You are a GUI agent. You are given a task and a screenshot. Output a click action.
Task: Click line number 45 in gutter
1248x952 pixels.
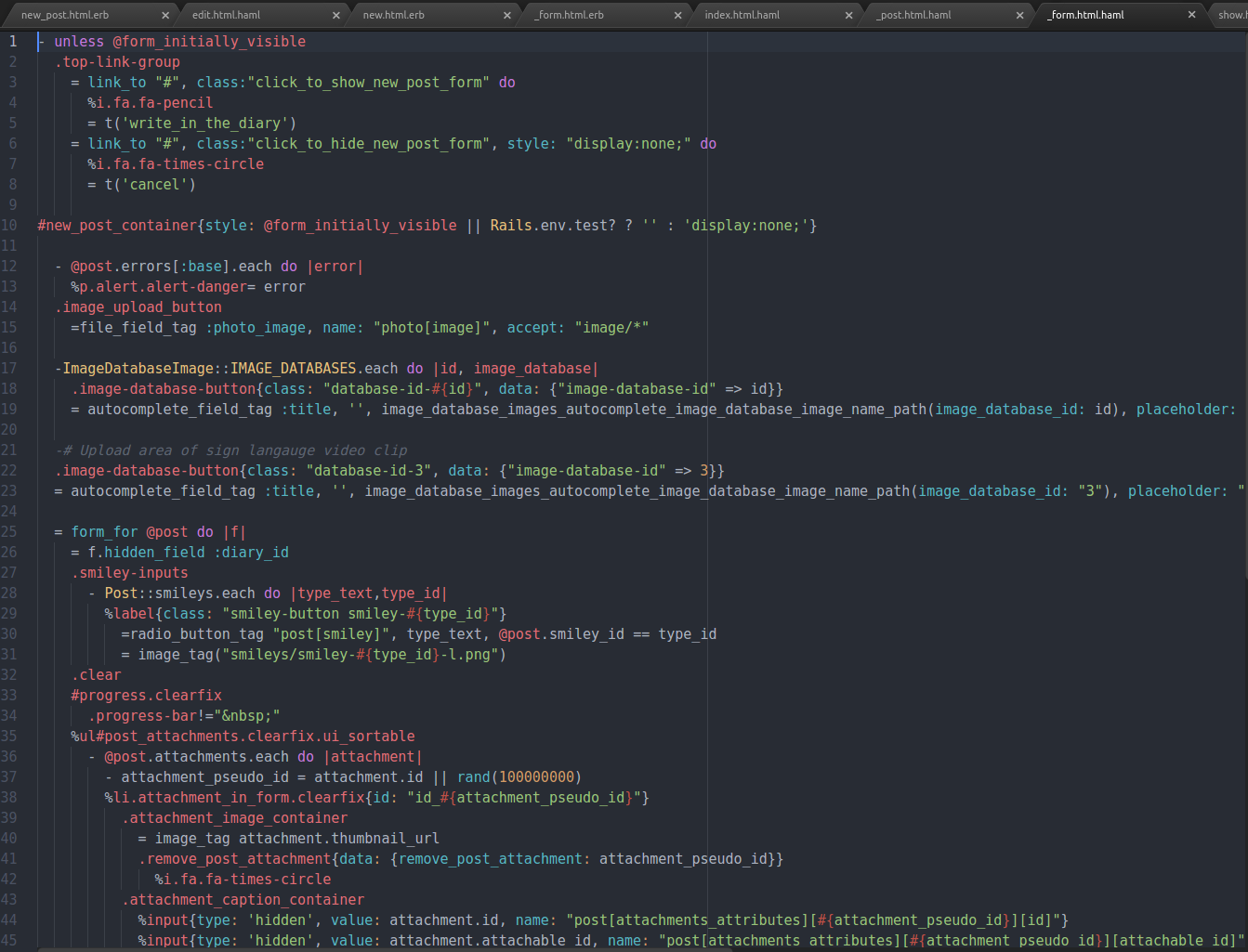9,941
